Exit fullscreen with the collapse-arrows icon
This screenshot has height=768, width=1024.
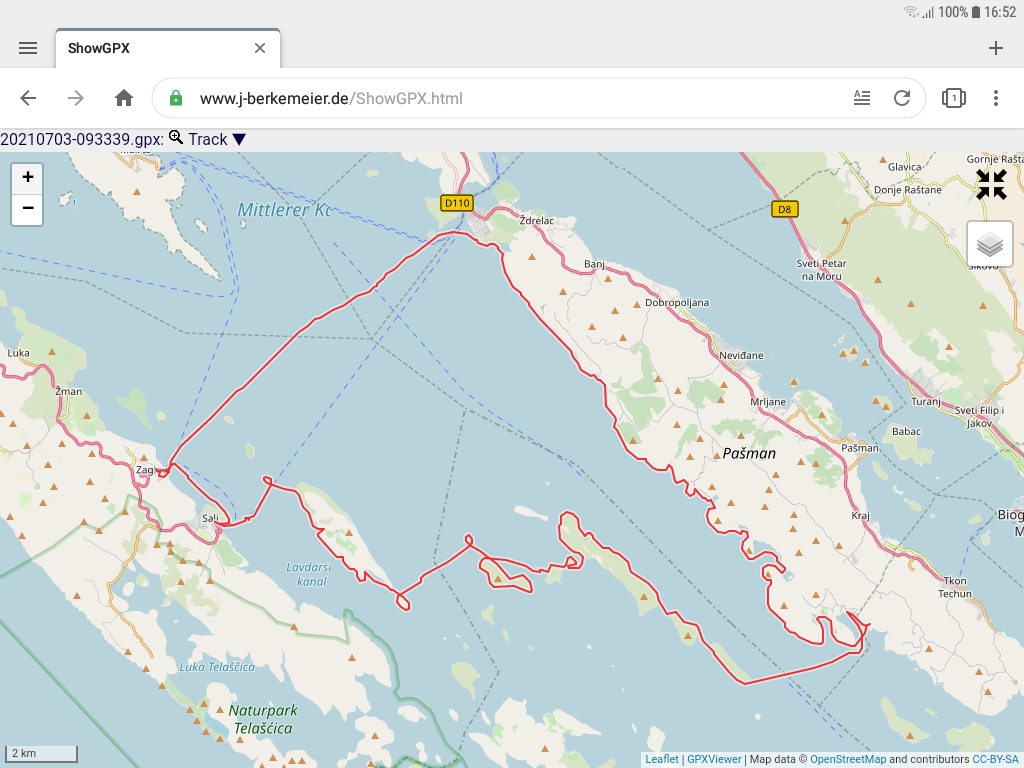[x=991, y=185]
